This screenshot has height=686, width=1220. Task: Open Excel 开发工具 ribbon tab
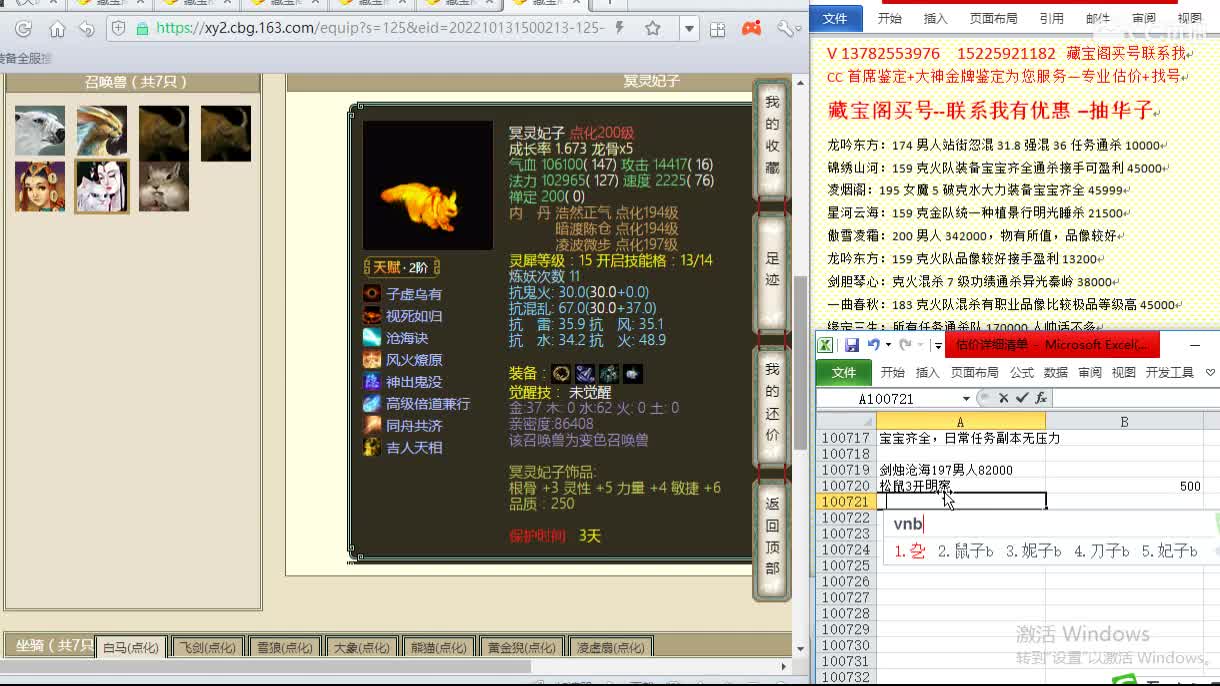(x=1170, y=372)
